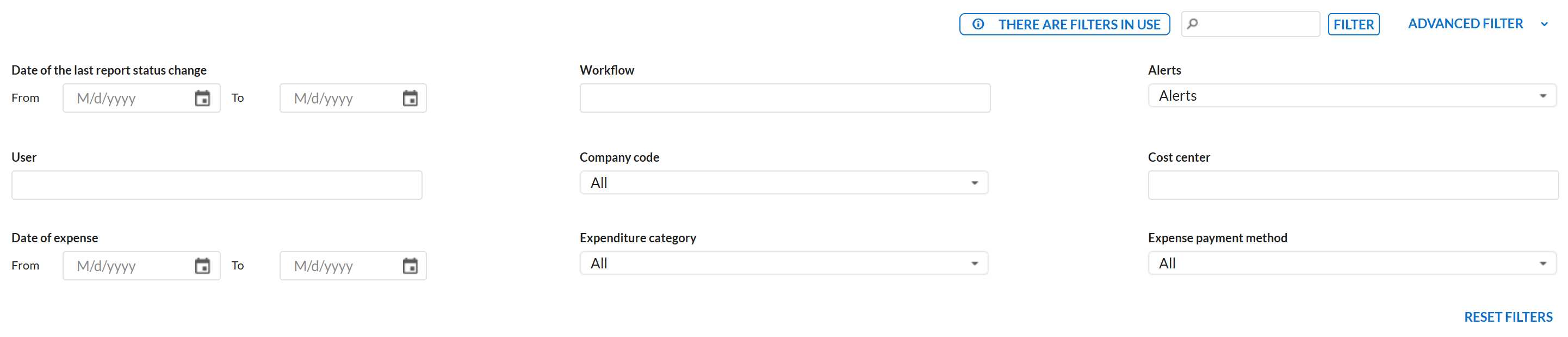Click the top search text box

click(x=1258, y=24)
